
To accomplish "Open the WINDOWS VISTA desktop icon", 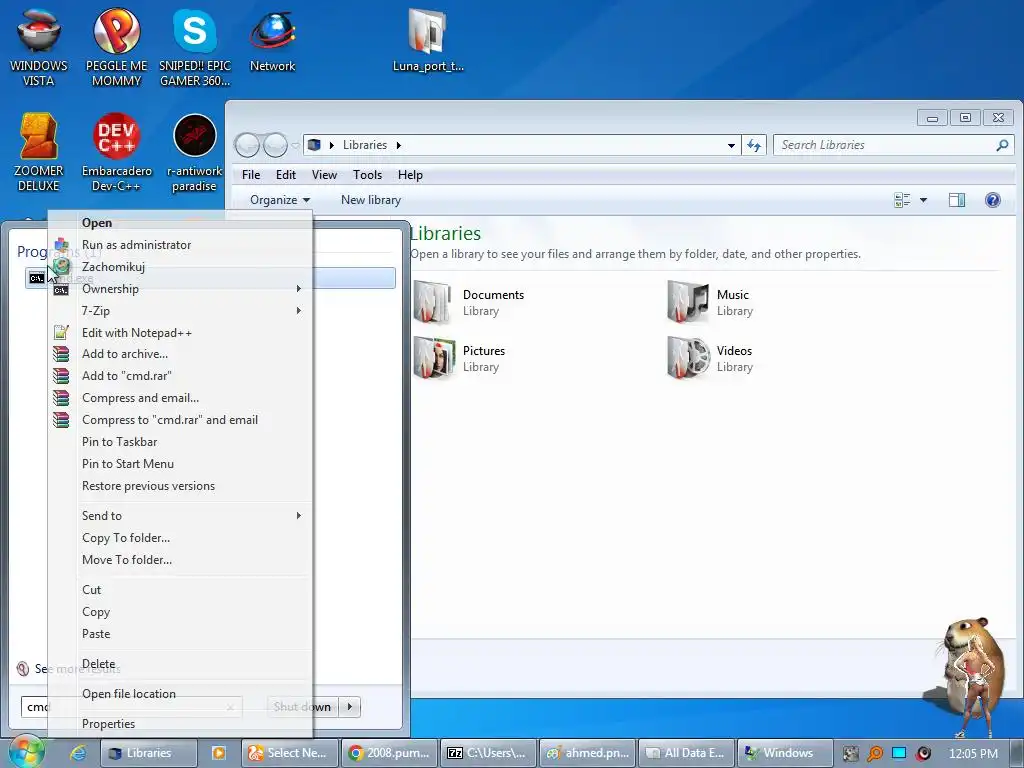I will [39, 47].
